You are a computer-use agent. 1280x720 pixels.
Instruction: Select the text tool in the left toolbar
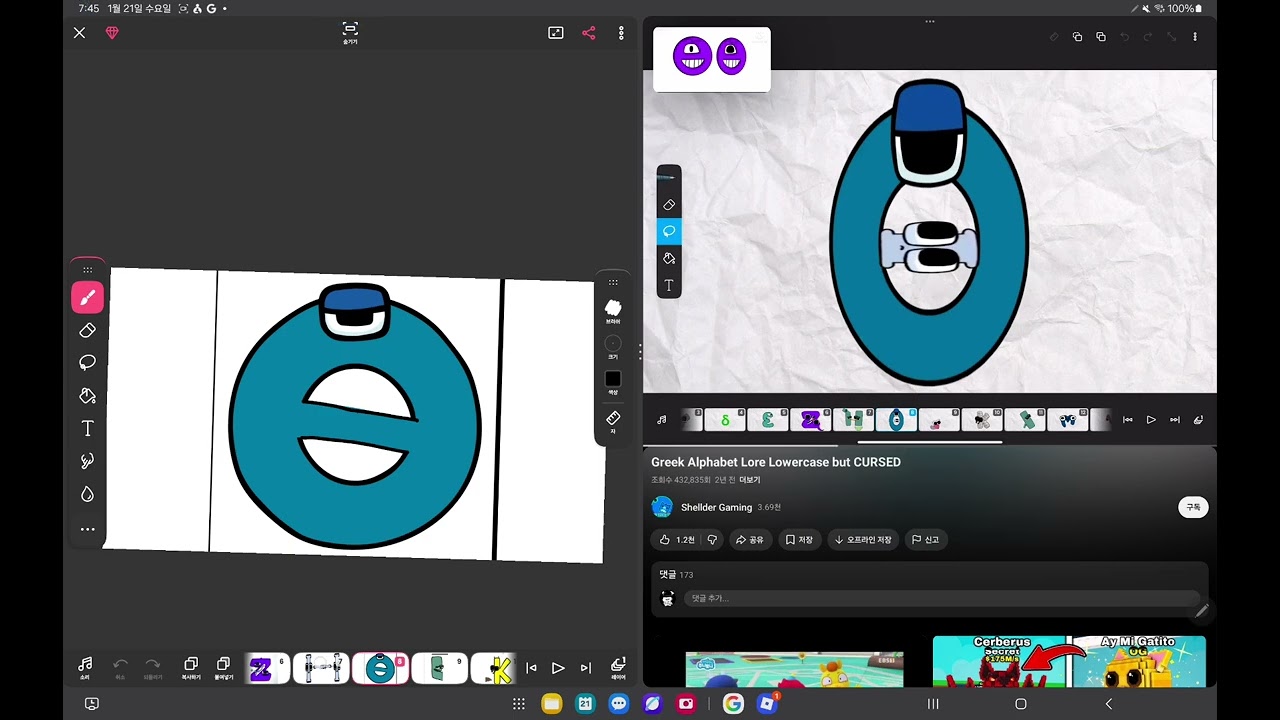87,428
